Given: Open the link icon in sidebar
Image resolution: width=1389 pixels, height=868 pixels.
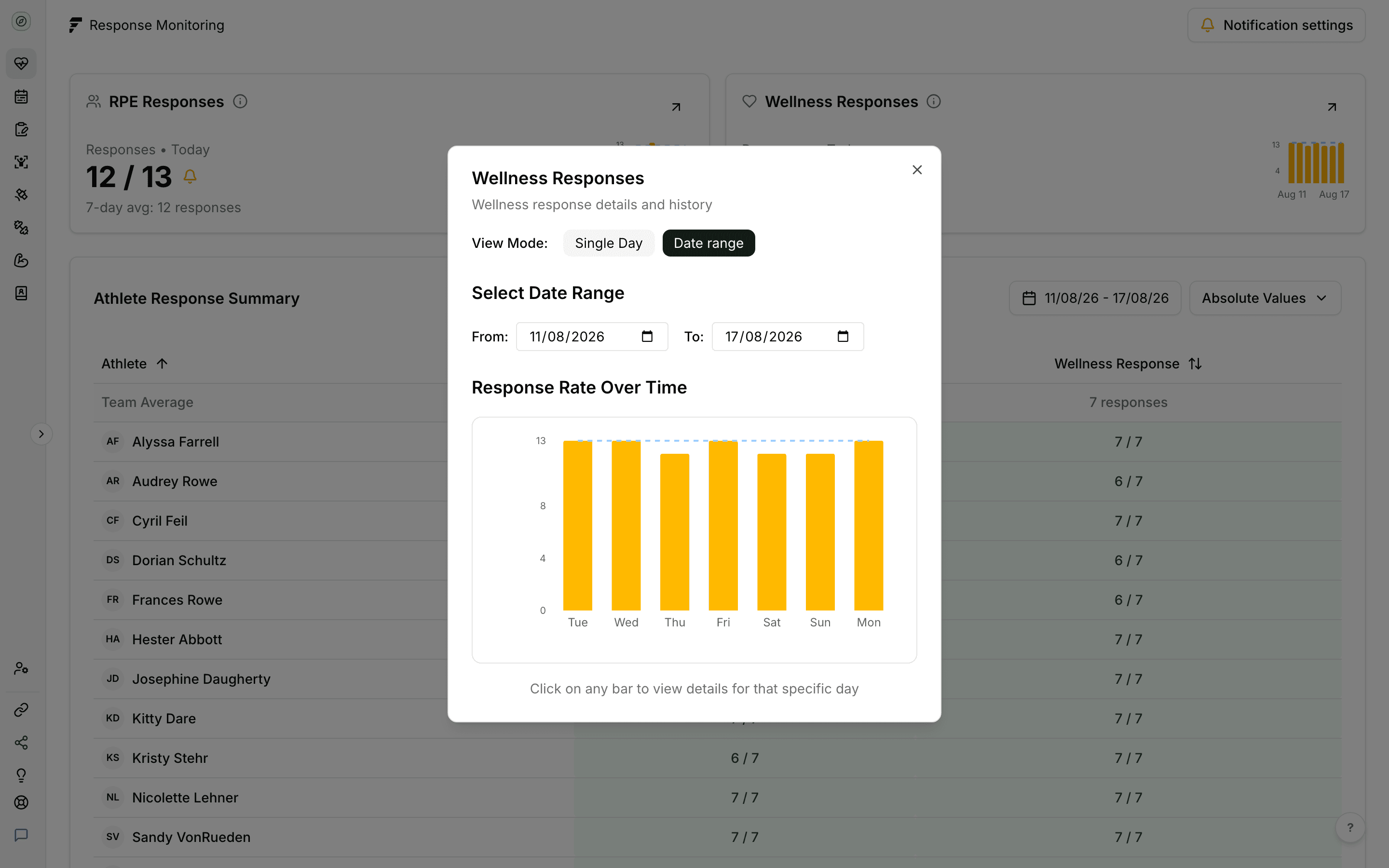Looking at the screenshot, I should (x=21, y=710).
